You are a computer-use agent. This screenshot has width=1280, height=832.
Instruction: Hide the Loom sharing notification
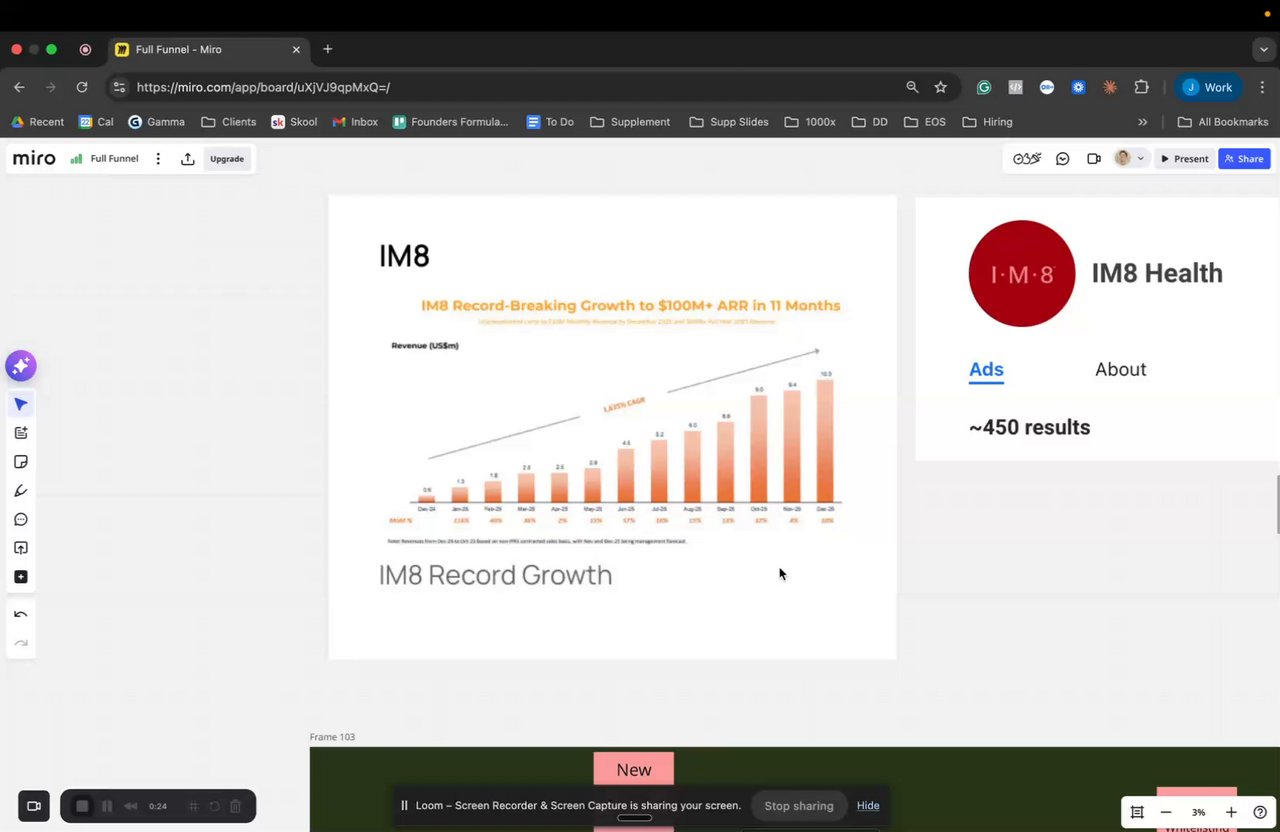click(868, 806)
